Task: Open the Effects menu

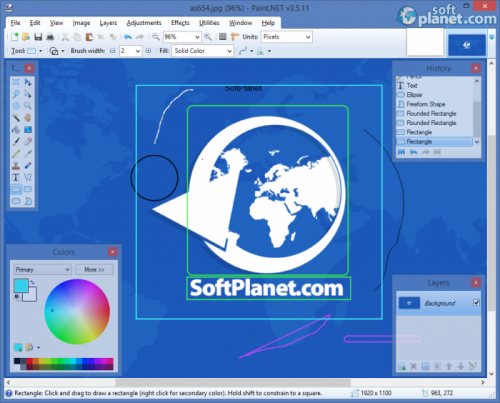Action: click(x=180, y=23)
